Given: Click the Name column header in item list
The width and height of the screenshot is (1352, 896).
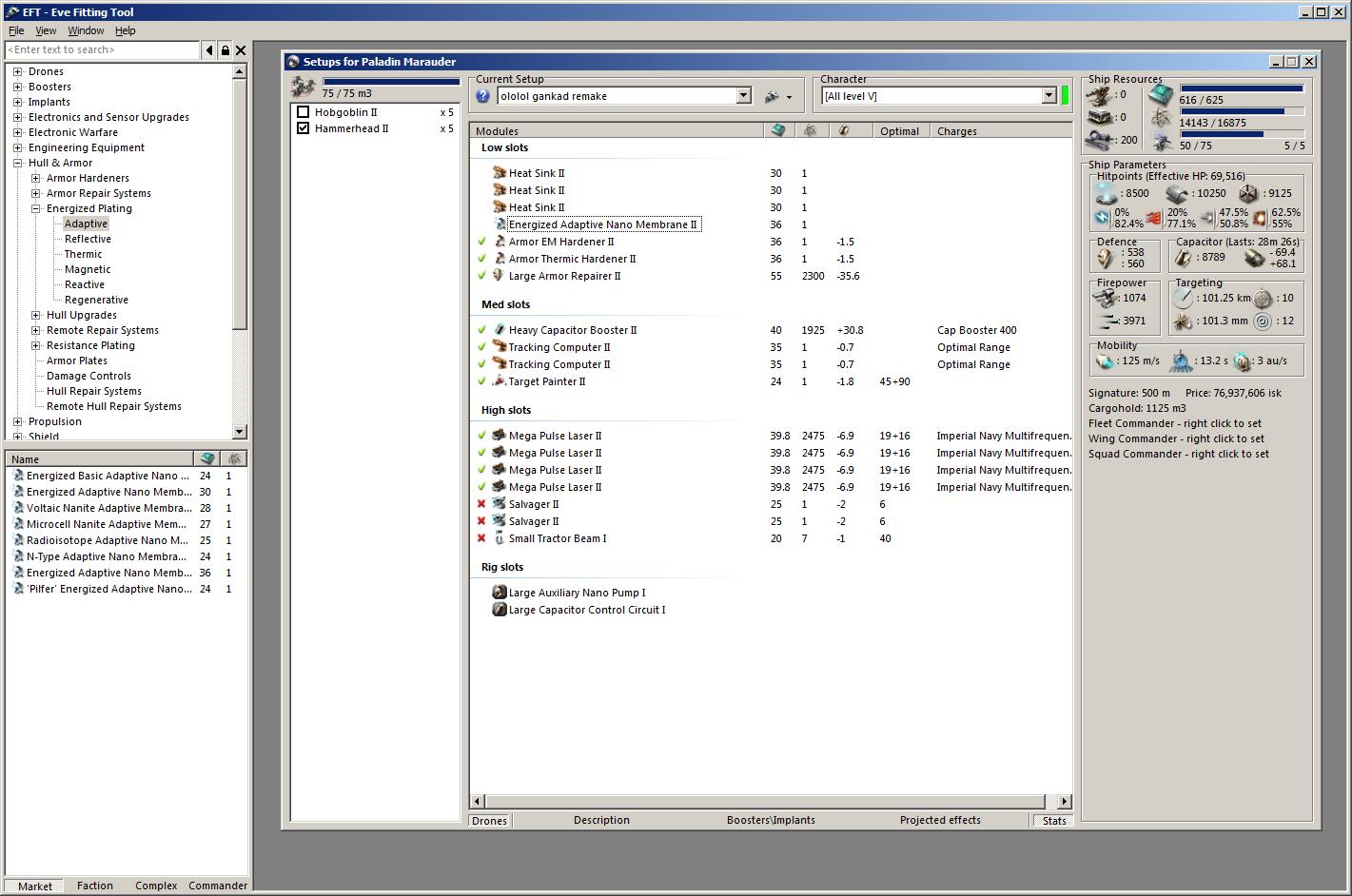Looking at the screenshot, I should coord(99,458).
